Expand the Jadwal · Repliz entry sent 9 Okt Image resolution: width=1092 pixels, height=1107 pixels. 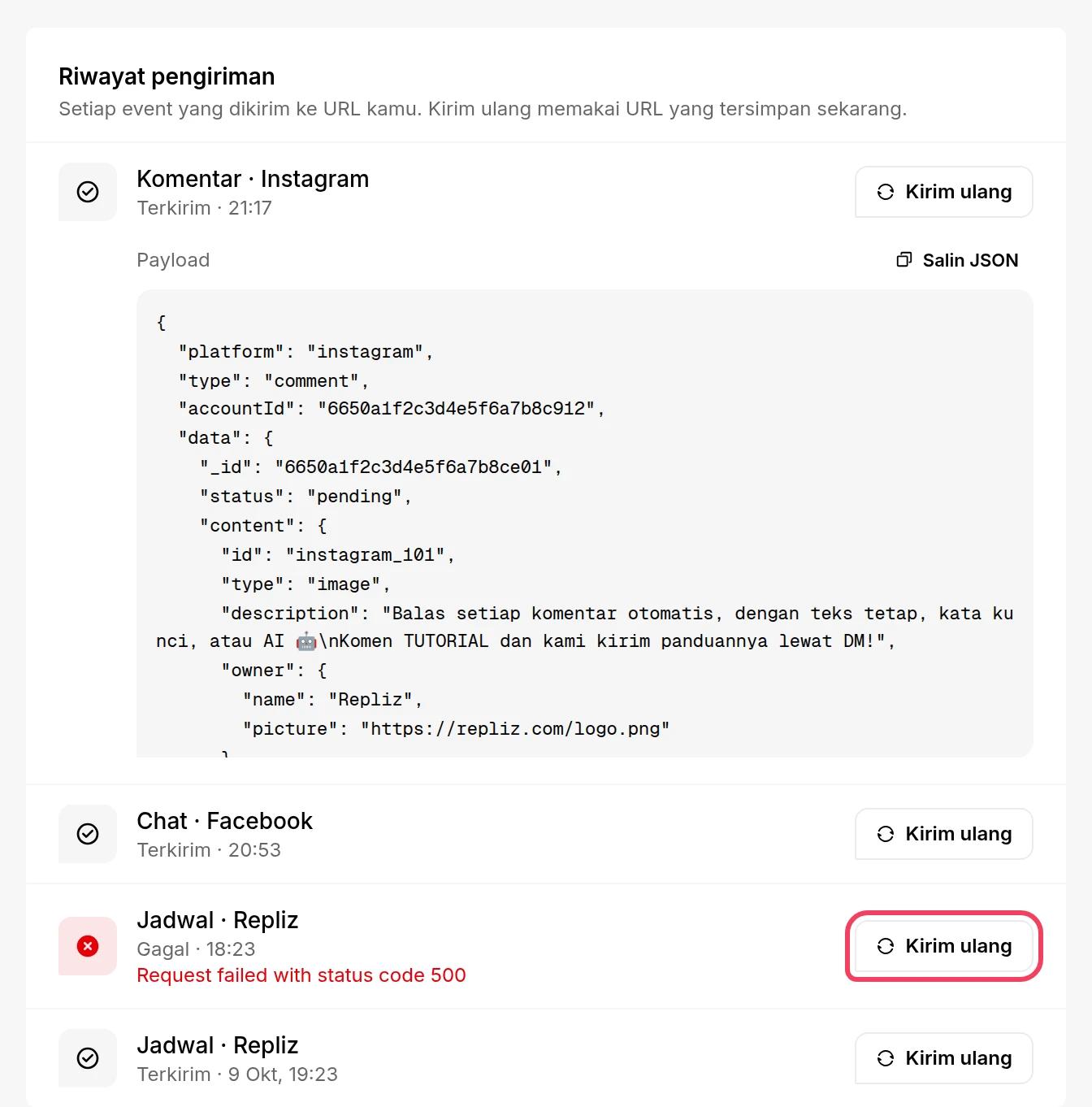tap(218, 1045)
